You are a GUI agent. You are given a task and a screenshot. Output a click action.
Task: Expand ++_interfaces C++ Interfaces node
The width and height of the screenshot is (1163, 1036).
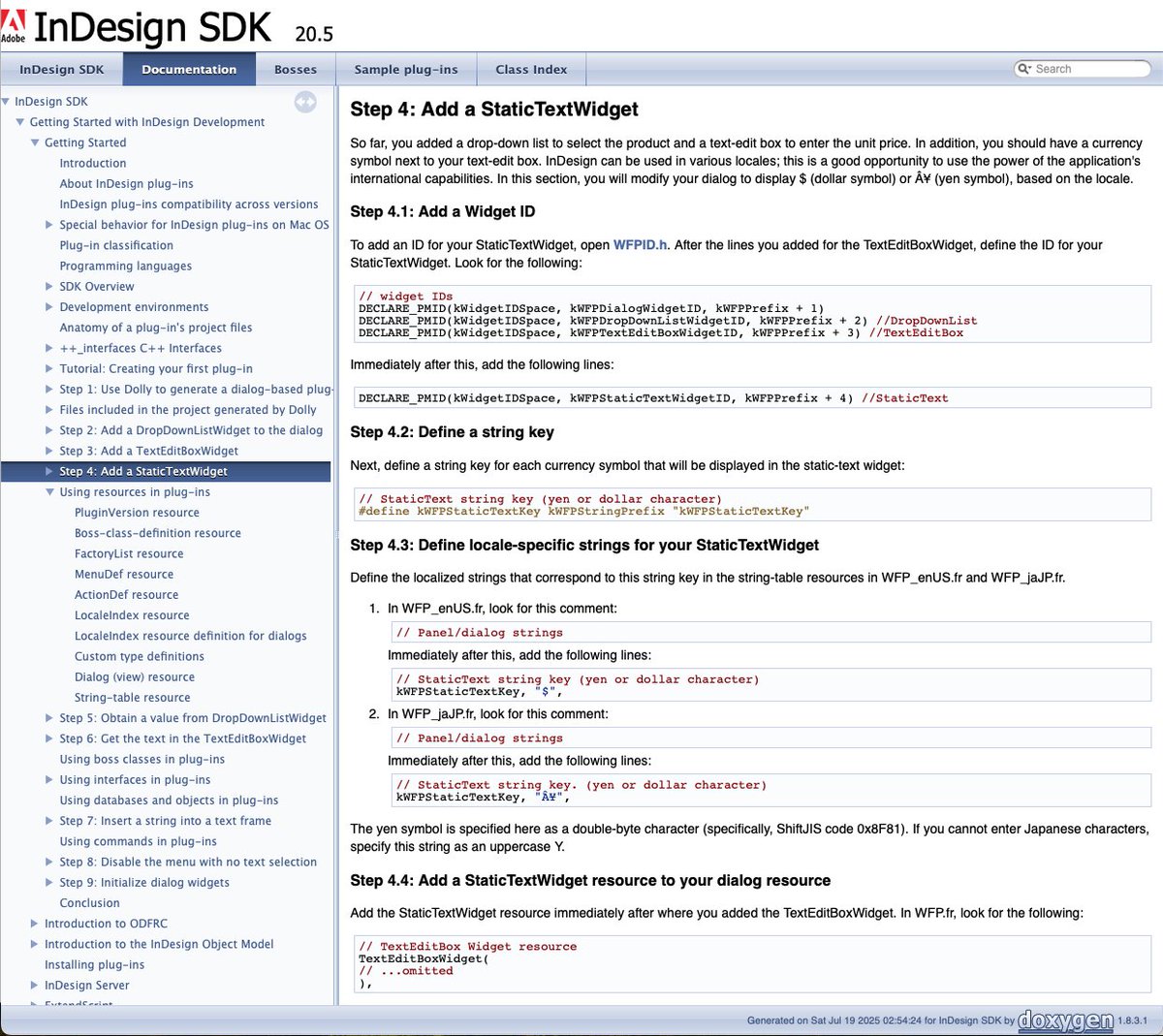[49, 348]
